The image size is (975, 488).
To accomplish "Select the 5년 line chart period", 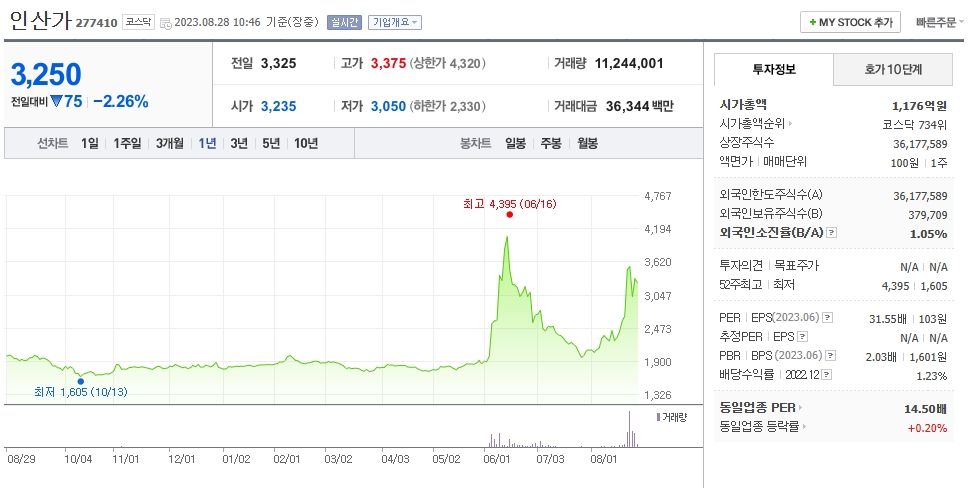I will (x=271, y=144).
